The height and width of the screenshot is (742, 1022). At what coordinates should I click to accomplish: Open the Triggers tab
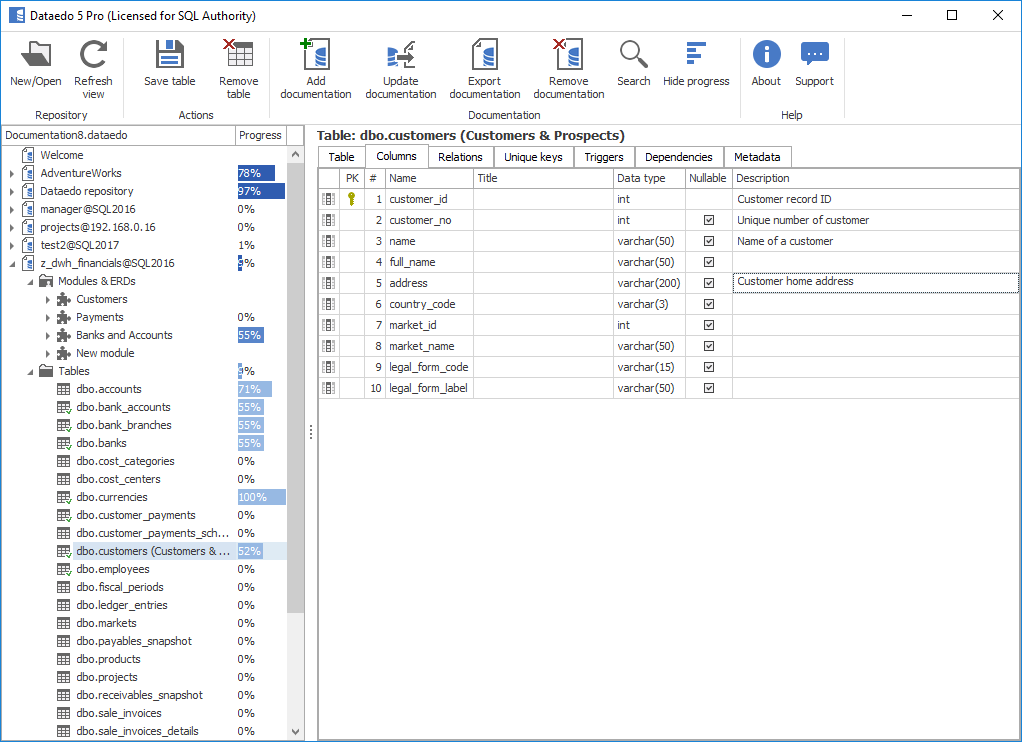point(604,157)
